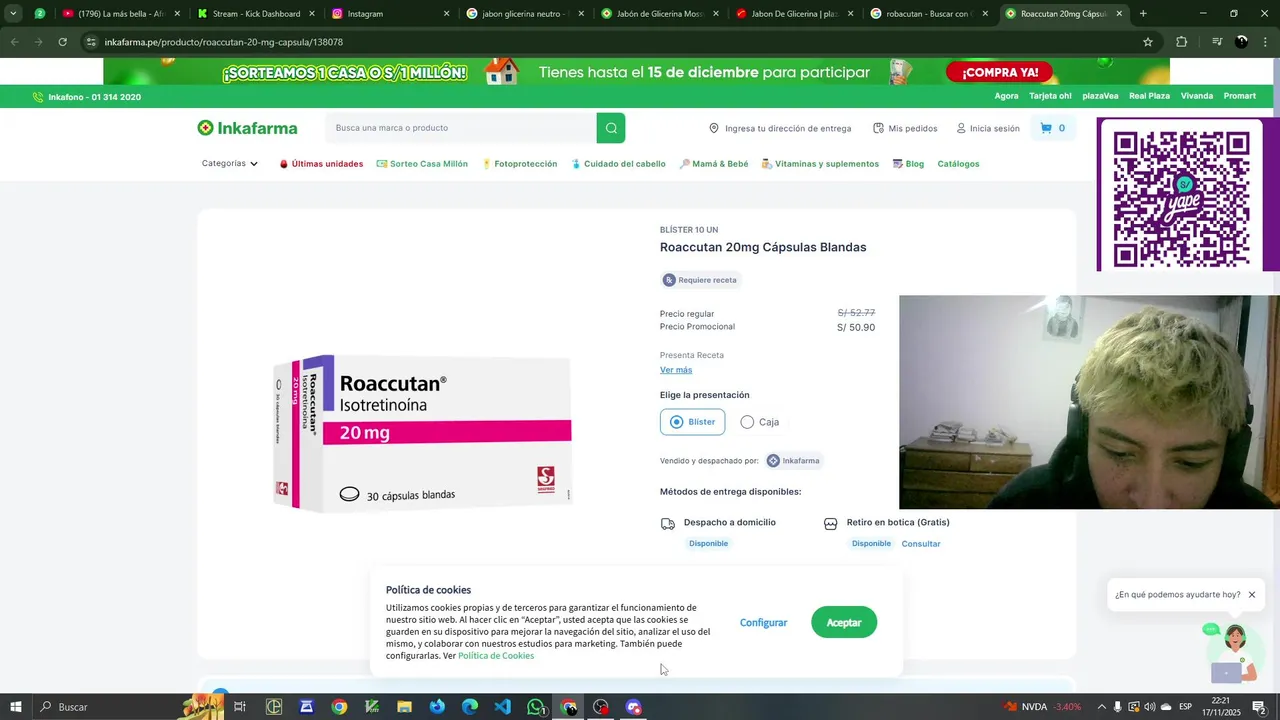Image resolution: width=1280 pixels, height=720 pixels.
Task: Switch to the robacutan Google search tab
Action: [929, 14]
